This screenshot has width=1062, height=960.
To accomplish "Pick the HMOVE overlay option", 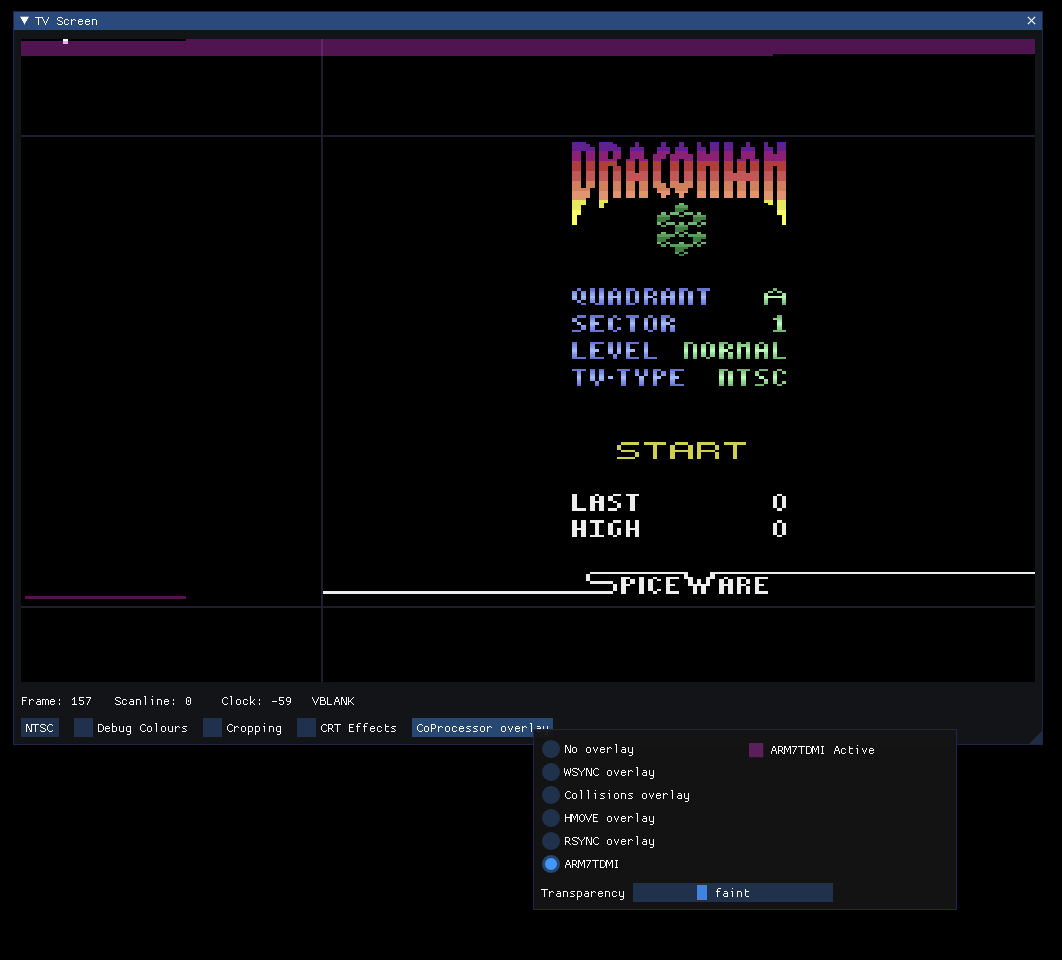I will point(551,818).
